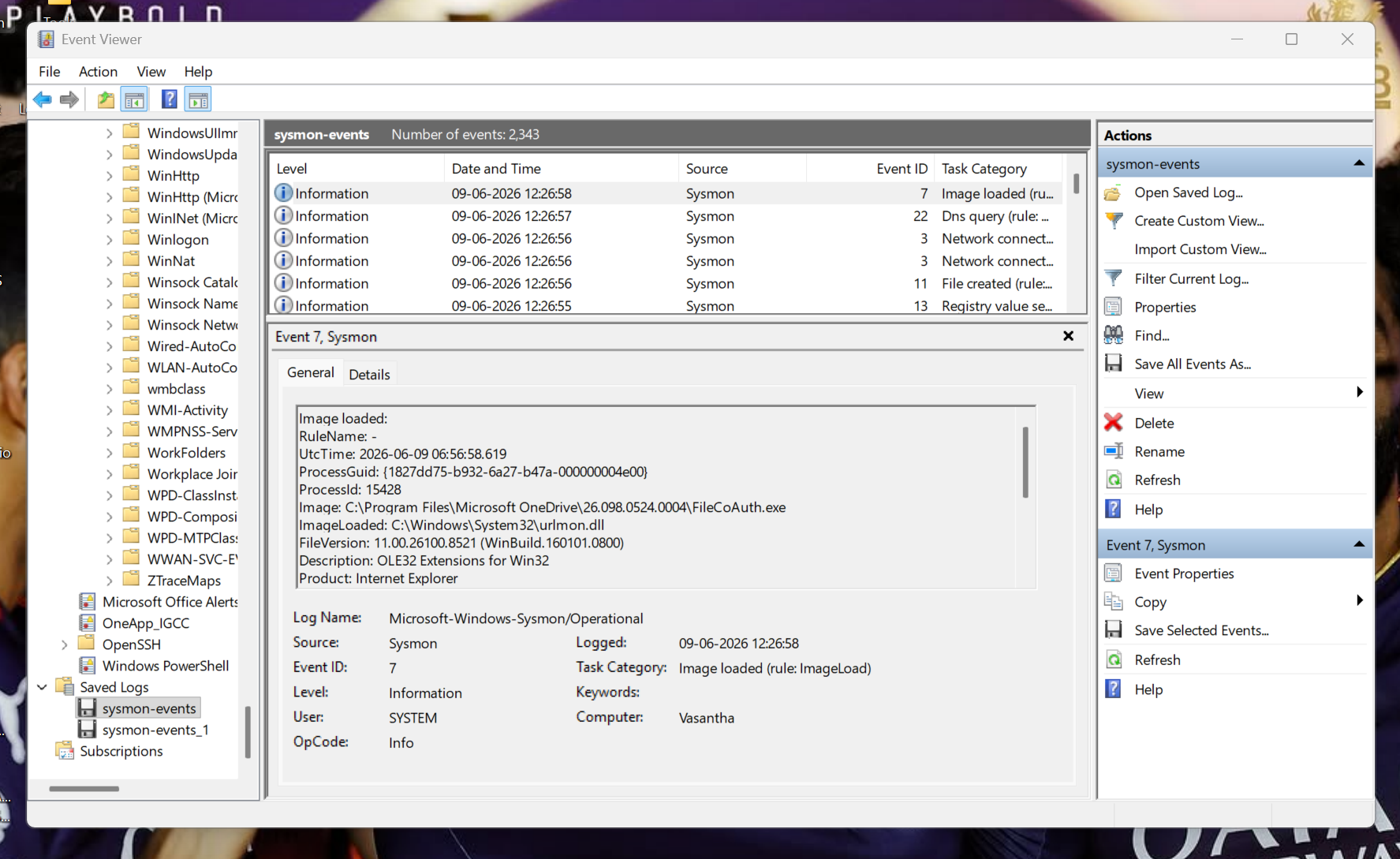
Task: Click the Find binoculars icon
Action: 1114,335
